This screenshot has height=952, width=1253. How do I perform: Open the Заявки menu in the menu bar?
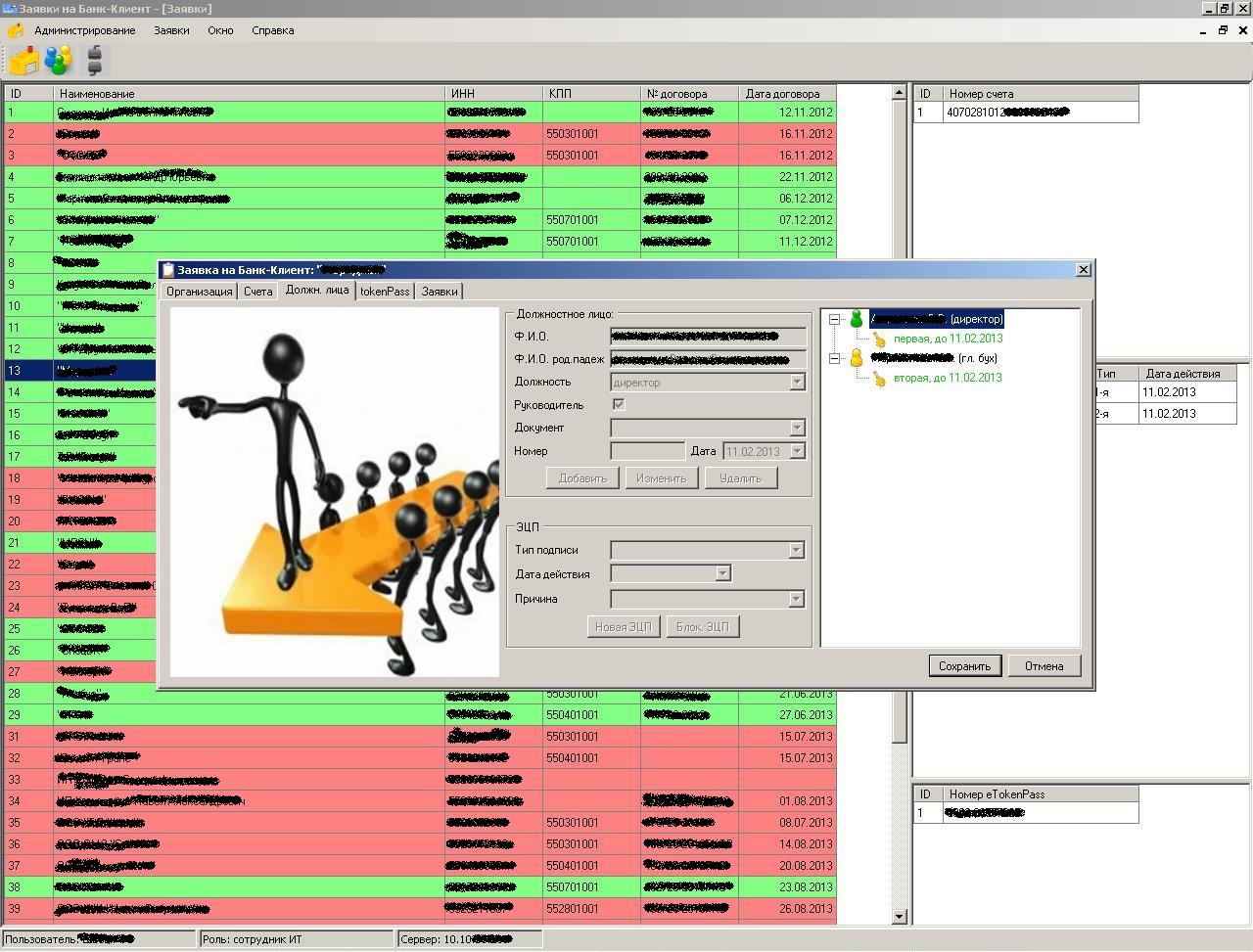coord(171,30)
